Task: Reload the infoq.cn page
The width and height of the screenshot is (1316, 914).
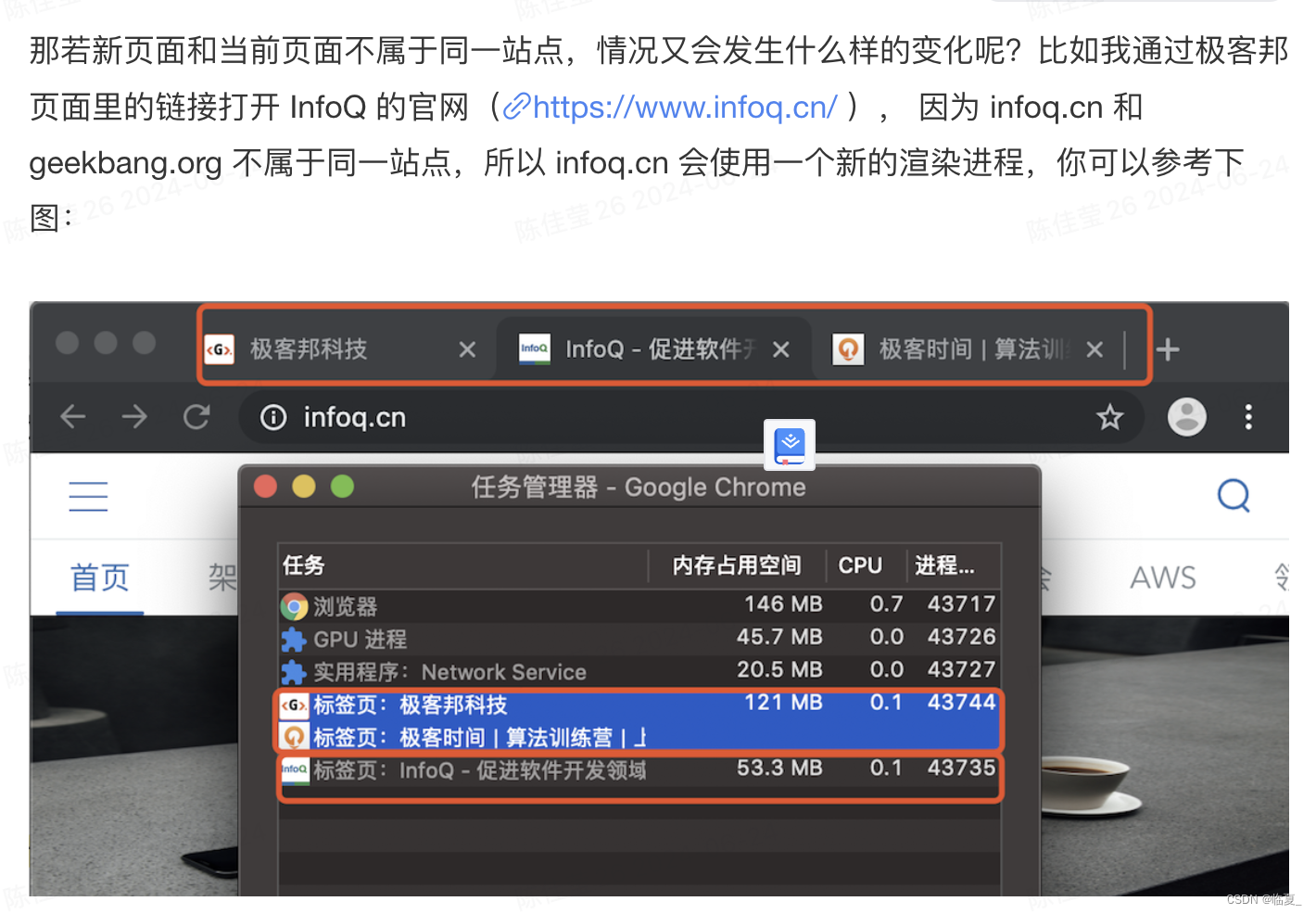Action: pyautogui.click(x=196, y=417)
